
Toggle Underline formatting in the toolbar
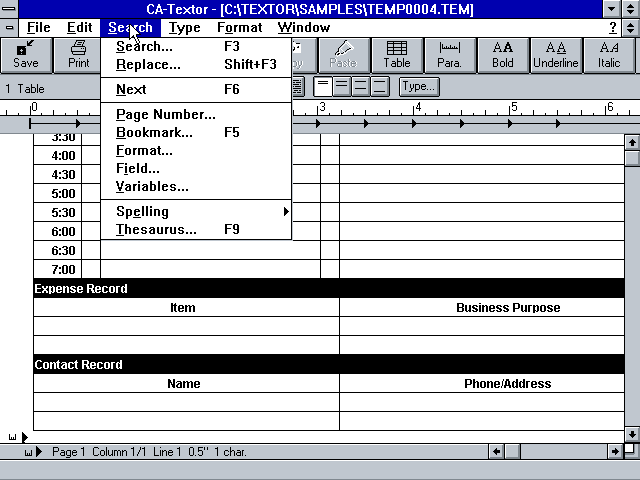[556, 56]
